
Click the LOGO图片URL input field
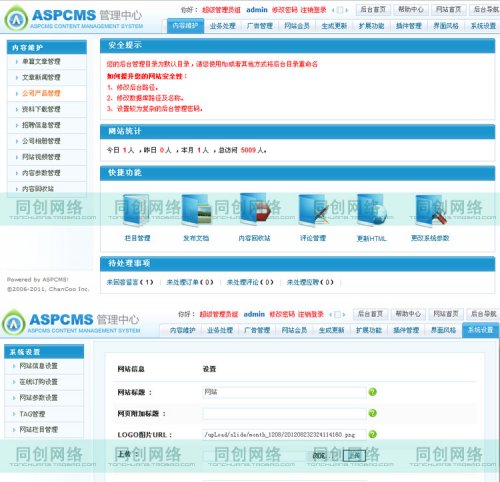[x=284, y=435]
